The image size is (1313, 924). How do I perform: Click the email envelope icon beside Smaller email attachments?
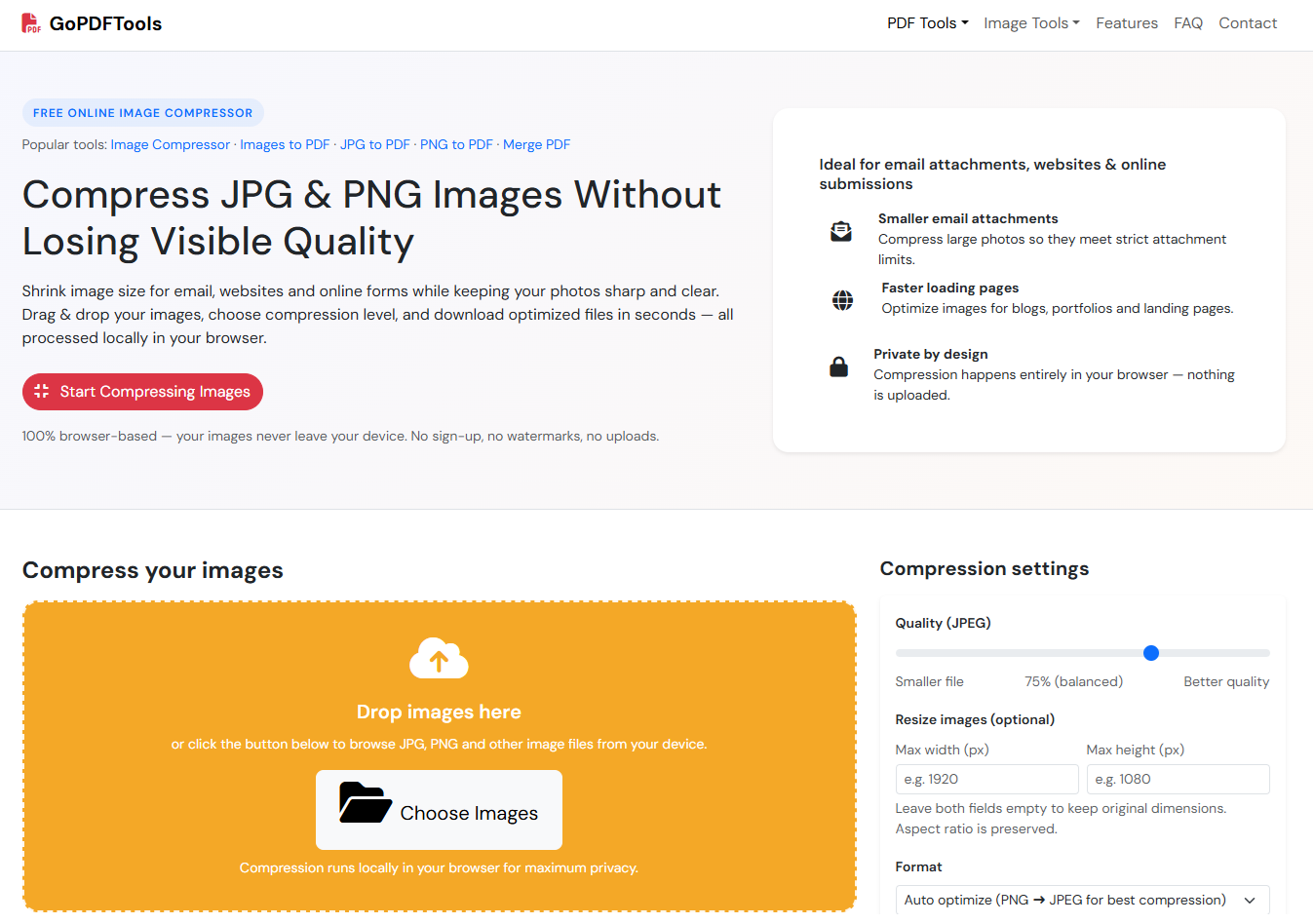click(840, 231)
